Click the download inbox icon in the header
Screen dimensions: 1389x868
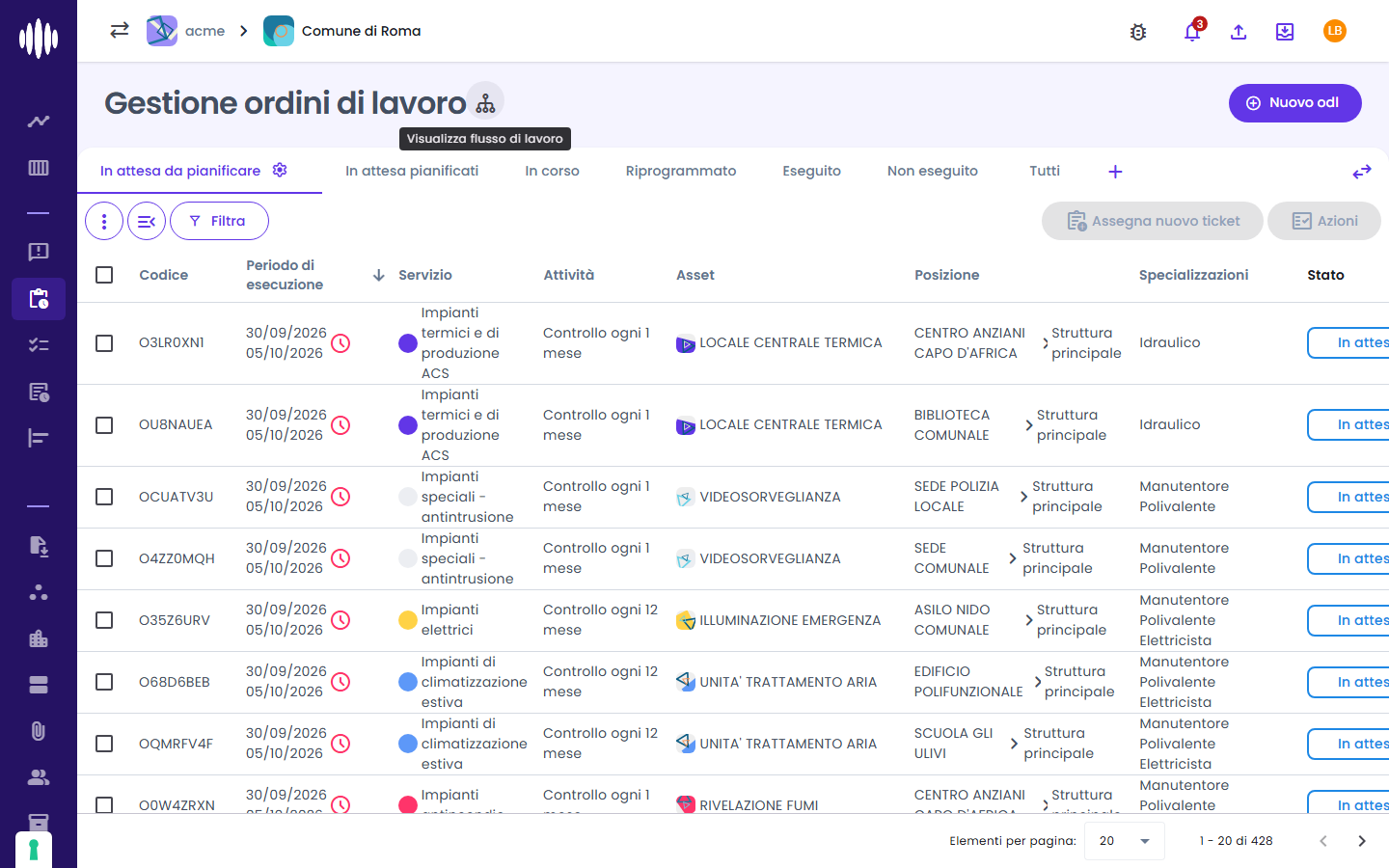tap(1285, 32)
